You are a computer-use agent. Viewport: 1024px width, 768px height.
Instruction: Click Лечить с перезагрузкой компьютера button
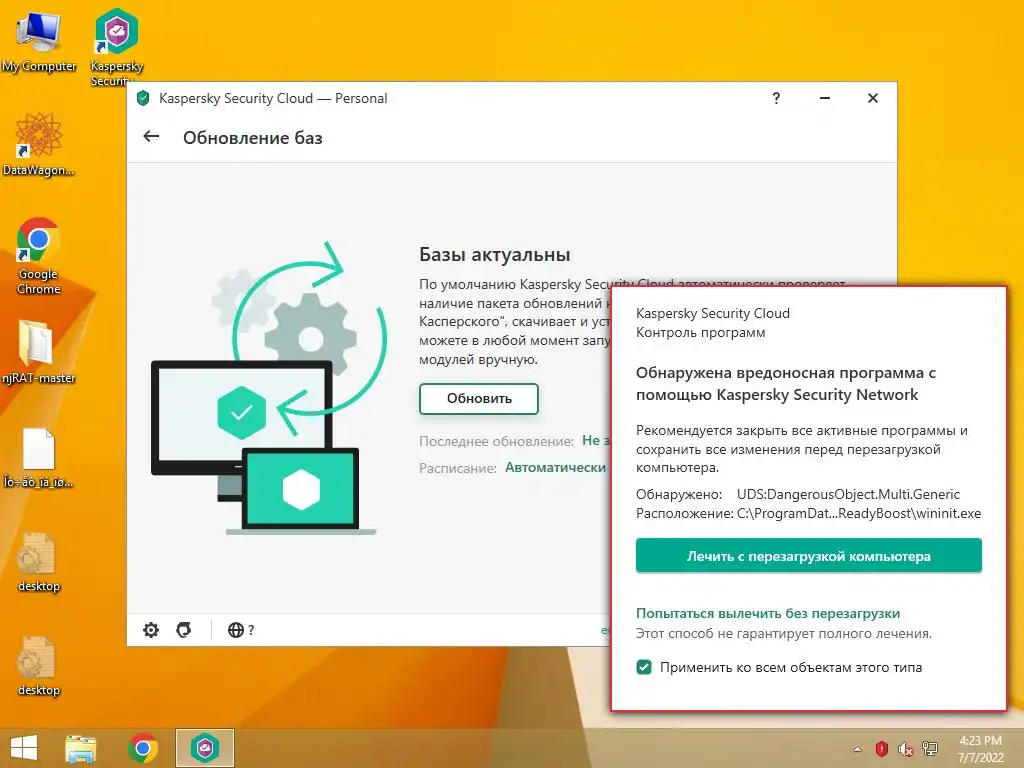click(808, 556)
